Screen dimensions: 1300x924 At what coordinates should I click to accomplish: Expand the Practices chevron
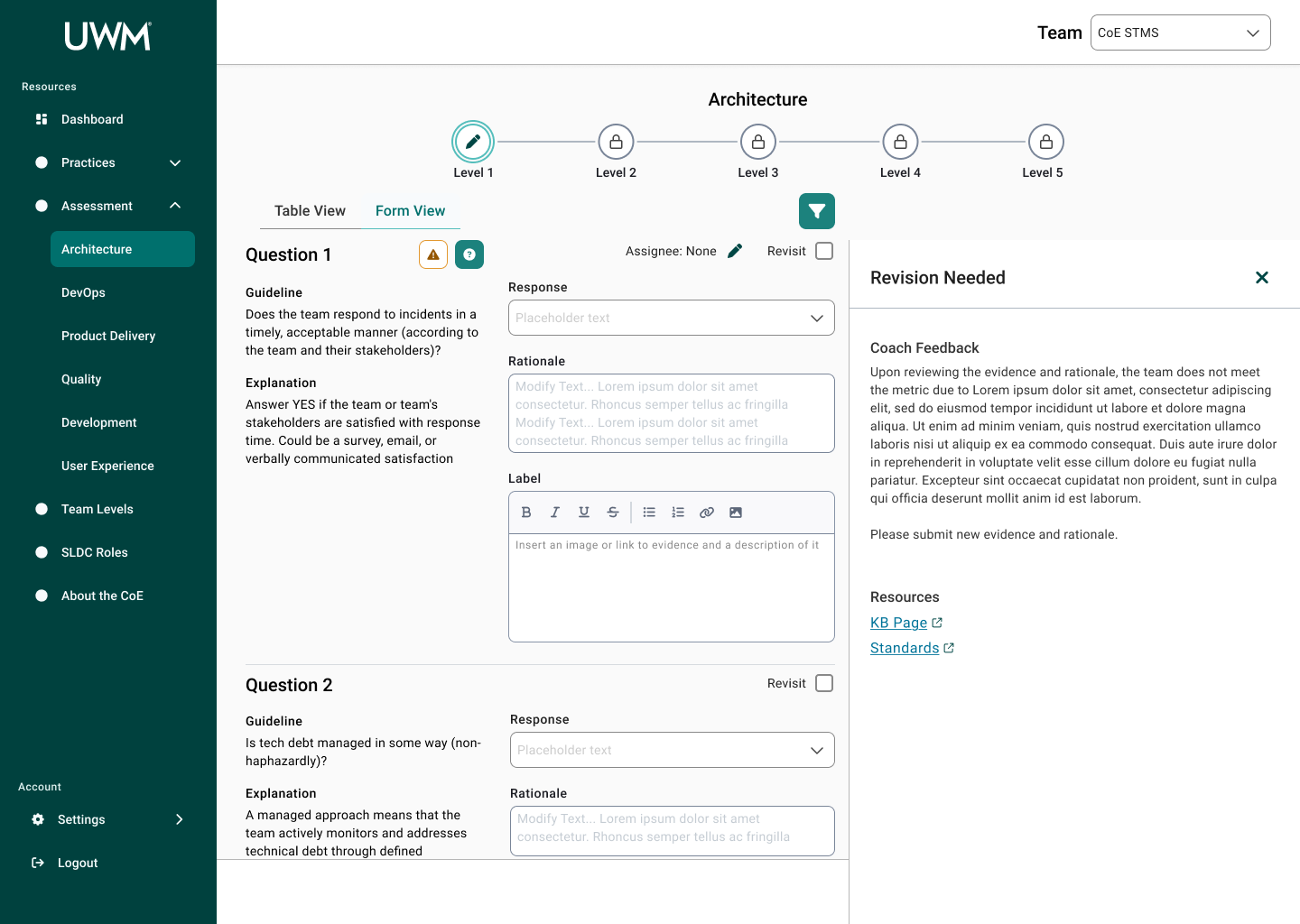pos(175,162)
